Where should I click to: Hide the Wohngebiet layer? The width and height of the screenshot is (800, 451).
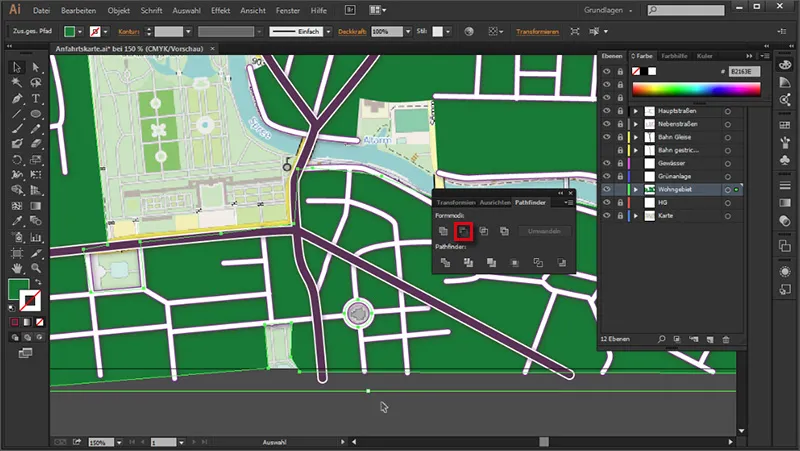(607, 189)
